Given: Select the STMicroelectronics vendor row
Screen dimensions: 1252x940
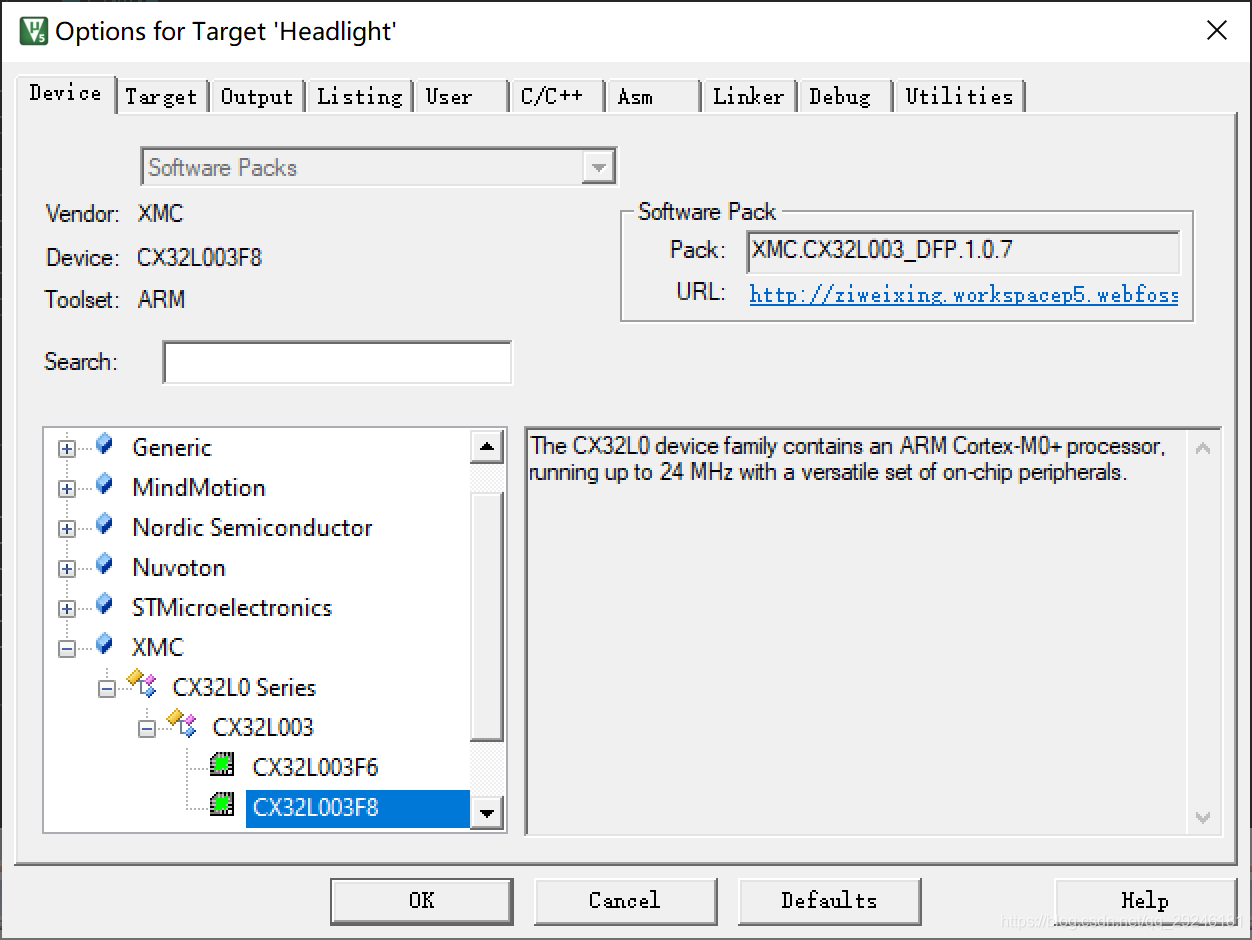Looking at the screenshot, I should (x=232, y=608).
